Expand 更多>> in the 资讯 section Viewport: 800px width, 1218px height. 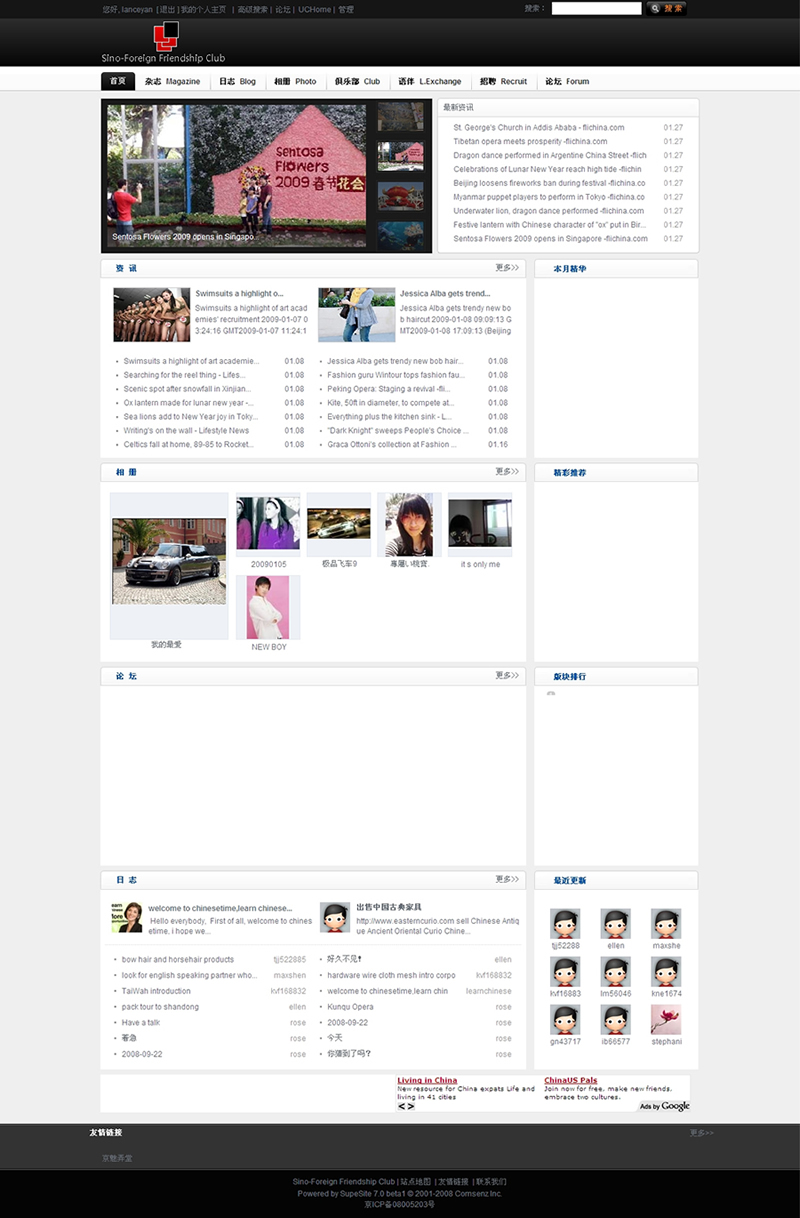507,268
